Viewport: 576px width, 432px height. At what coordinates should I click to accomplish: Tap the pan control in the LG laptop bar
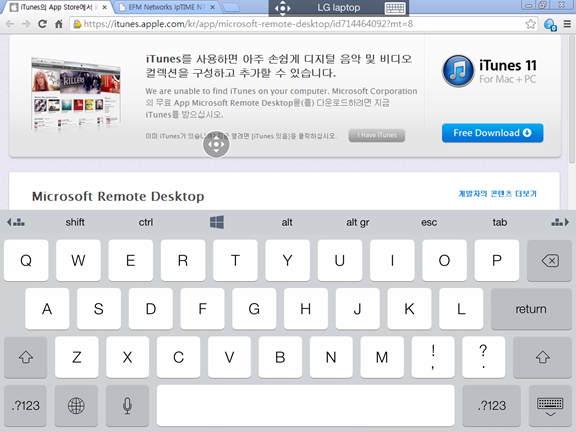pos(282,8)
